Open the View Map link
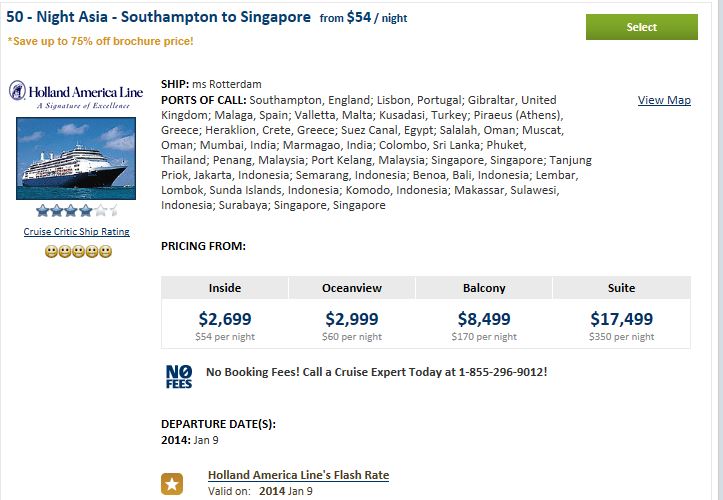Image resolution: width=723 pixels, height=500 pixels. [664, 100]
